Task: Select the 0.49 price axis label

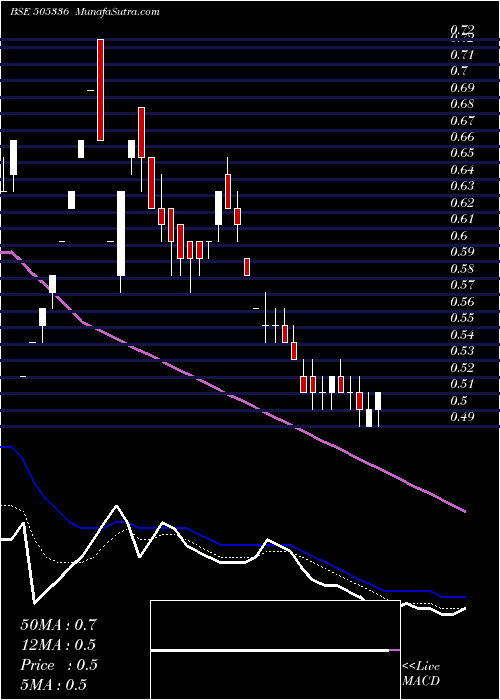Action: click(x=462, y=417)
